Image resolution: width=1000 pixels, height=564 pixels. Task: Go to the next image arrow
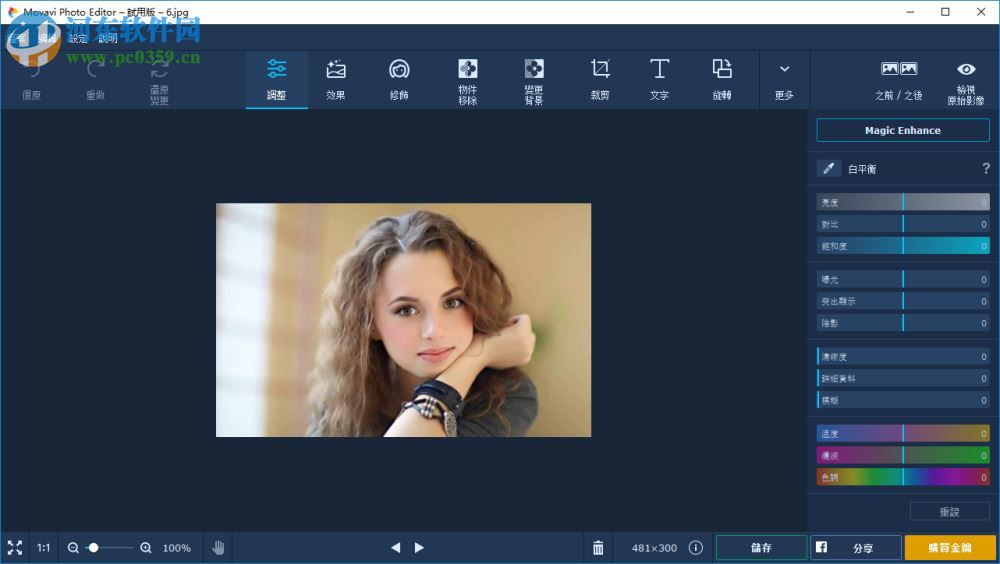pos(419,547)
